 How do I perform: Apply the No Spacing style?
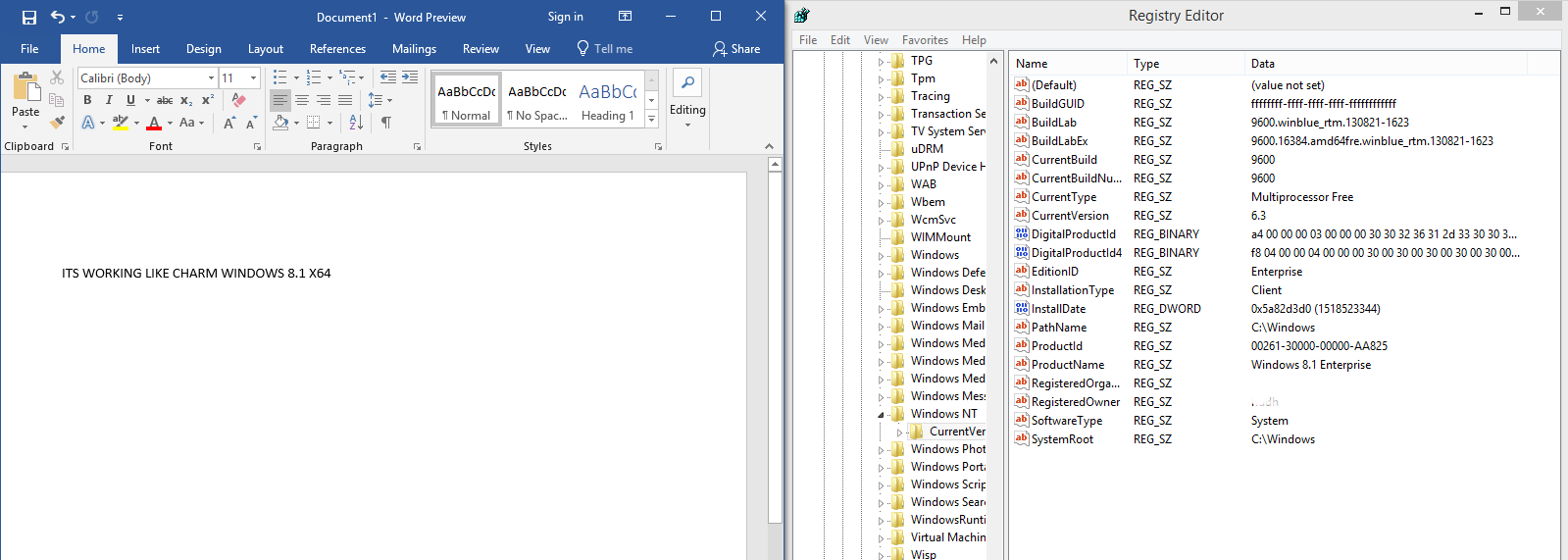click(537, 99)
